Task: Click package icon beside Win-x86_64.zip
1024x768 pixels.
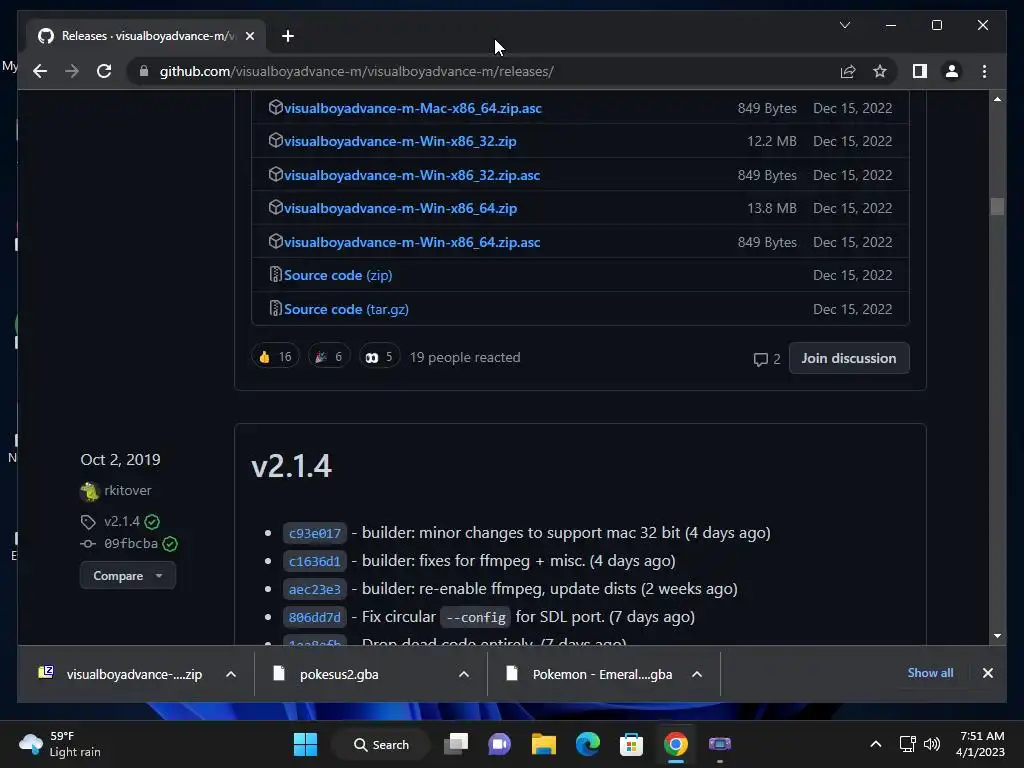Action: click(276, 208)
